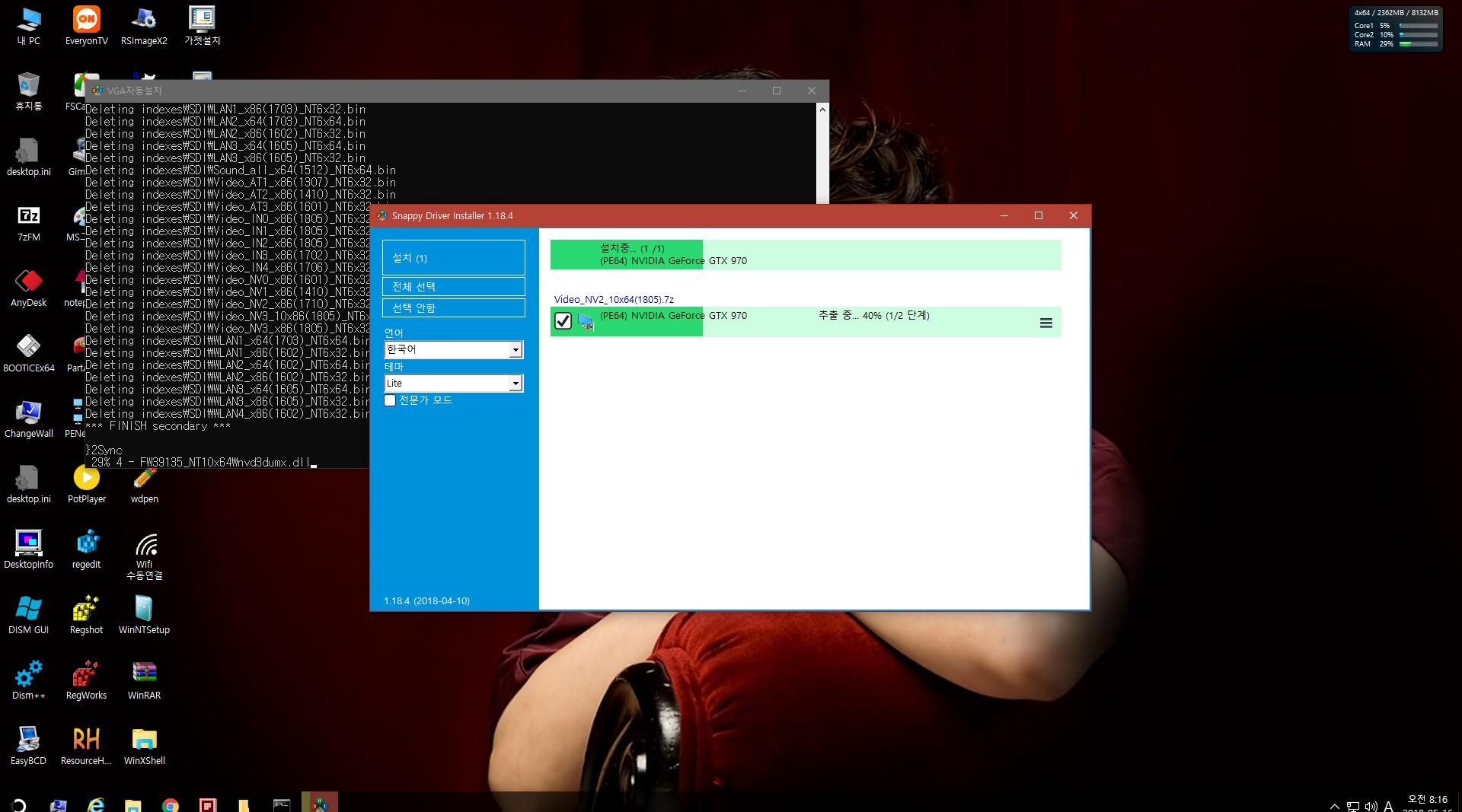
Task: Click the installation progress bar 설치중 (1/1)
Action: pos(806,255)
